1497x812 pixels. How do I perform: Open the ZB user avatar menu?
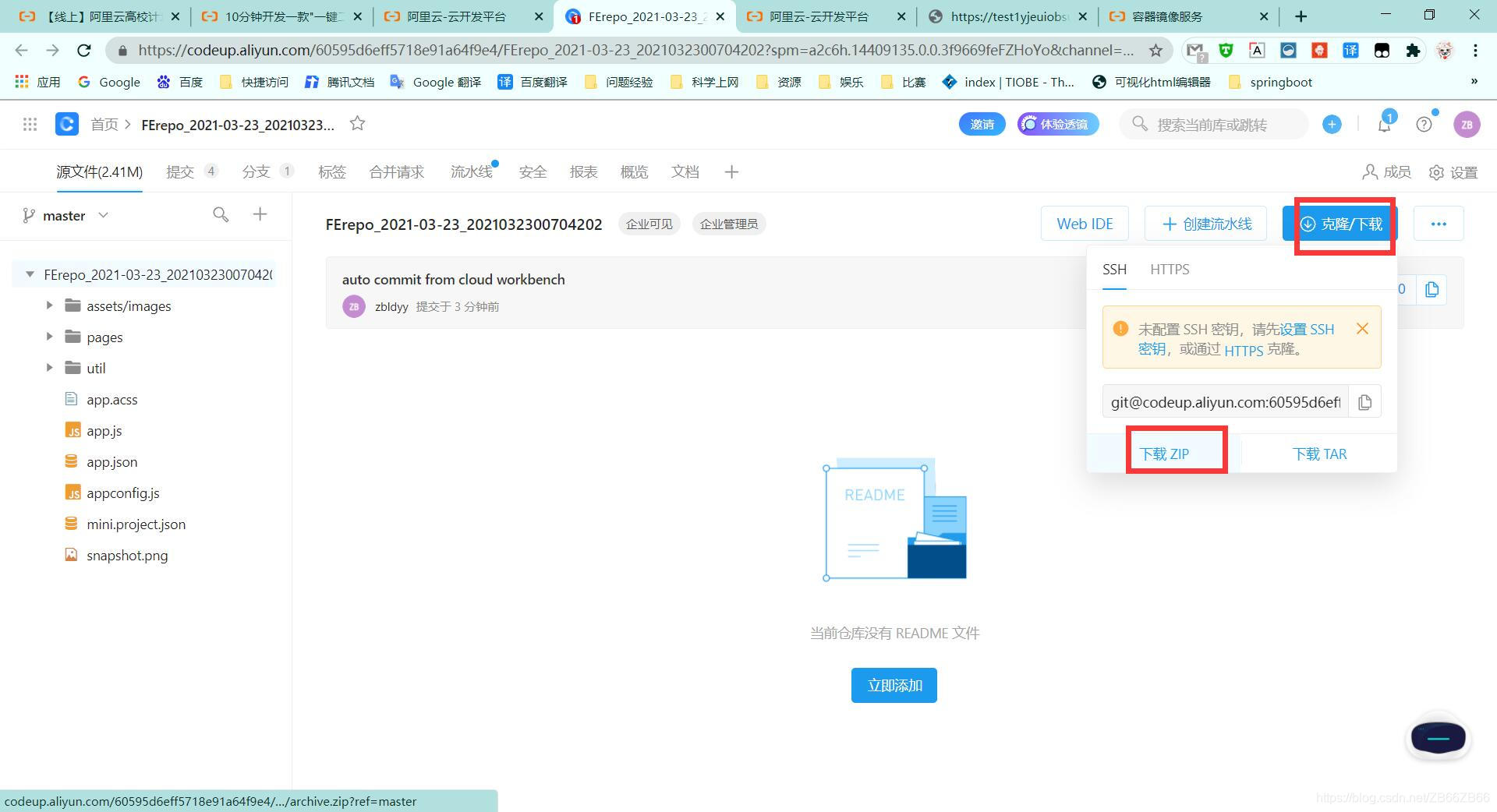point(1467,124)
